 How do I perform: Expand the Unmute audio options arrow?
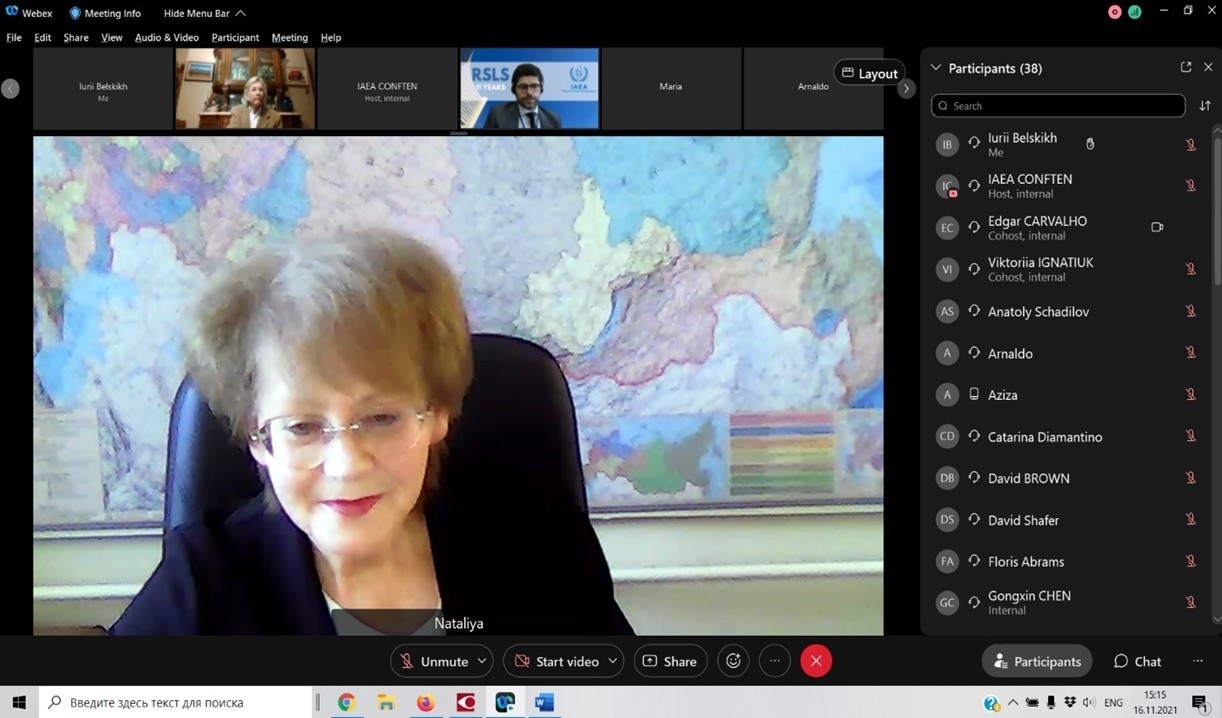pyautogui.click(x=482, y=661)
